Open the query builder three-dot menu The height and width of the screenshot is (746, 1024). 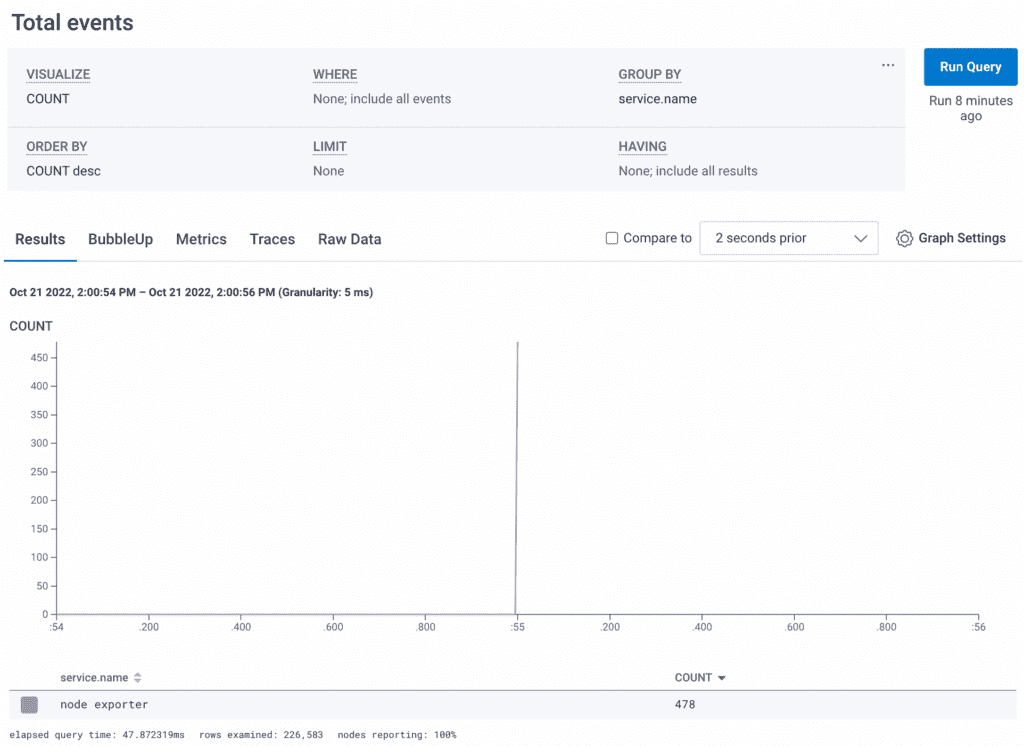tap(887, 66)
